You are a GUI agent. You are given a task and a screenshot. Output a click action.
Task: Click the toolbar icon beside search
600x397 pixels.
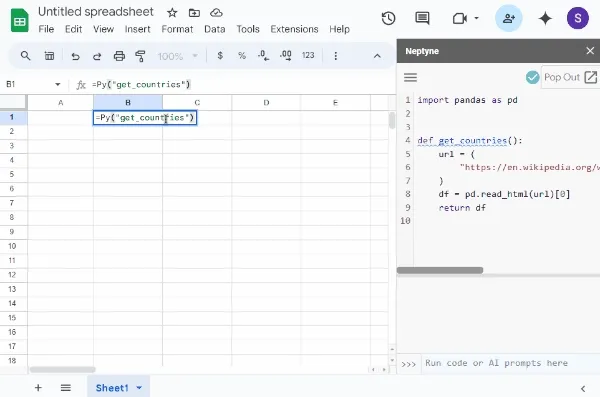[x=49, y=56]
